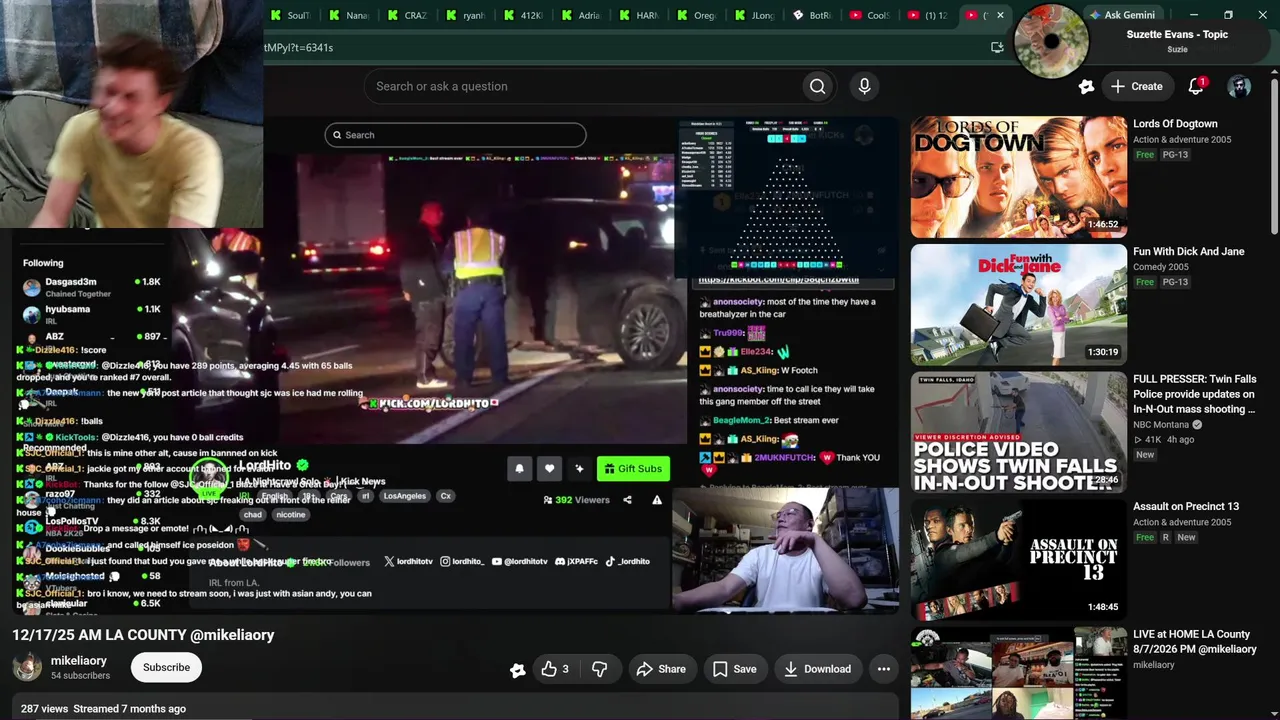This screenshot has width=1280, height=720.
Task: Open the LIVE at HOME LA County title
Action: [x=1195, y=642]
